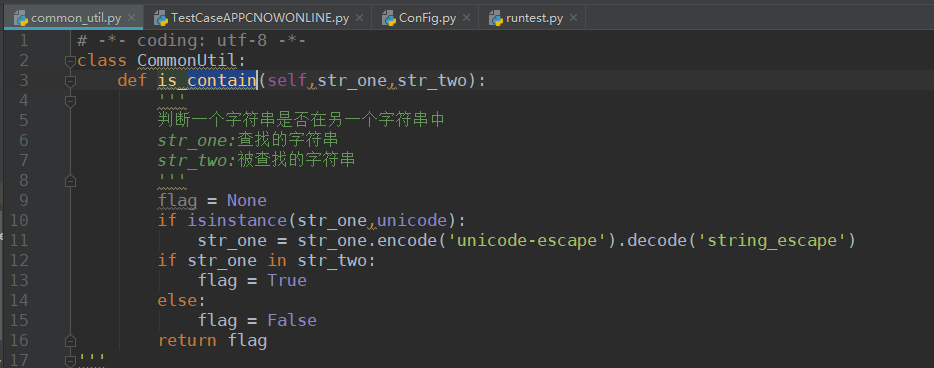Click the docstring end fold marker on line 8
The width and height of the screenshot is (934, 368).
point(70,180)
